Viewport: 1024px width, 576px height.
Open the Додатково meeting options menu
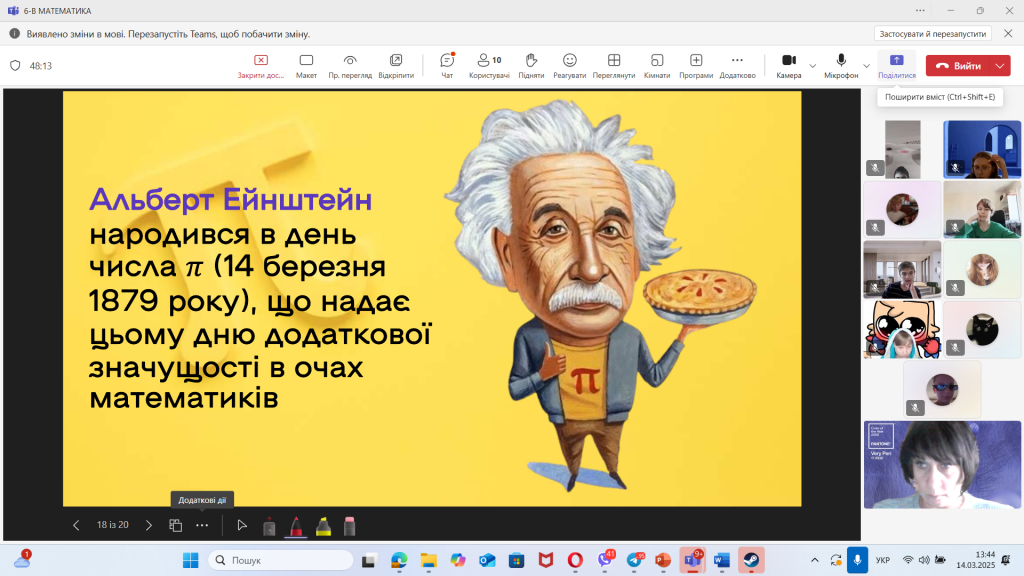740,62
